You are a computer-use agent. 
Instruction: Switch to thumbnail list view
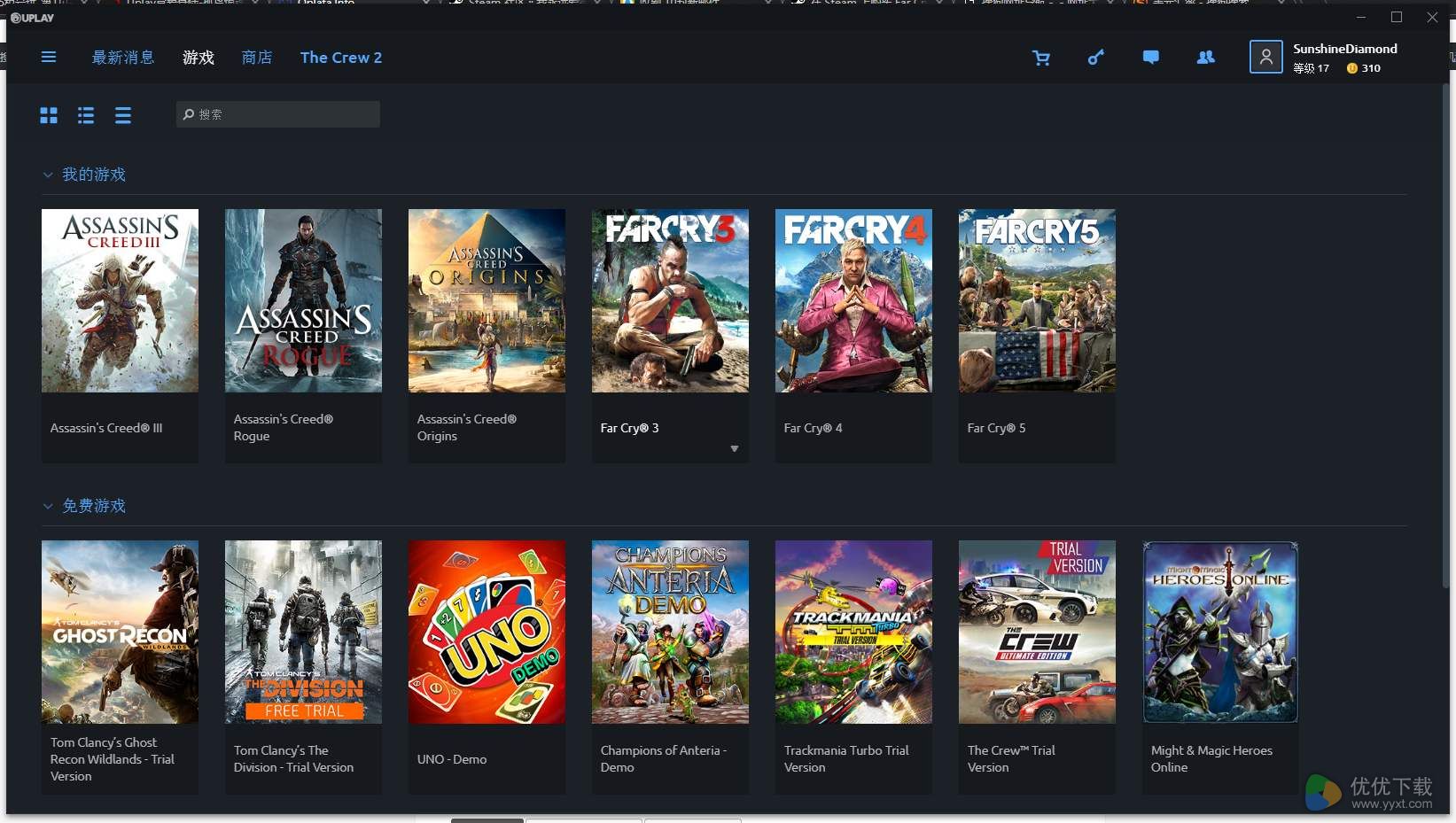coord(86,115)
